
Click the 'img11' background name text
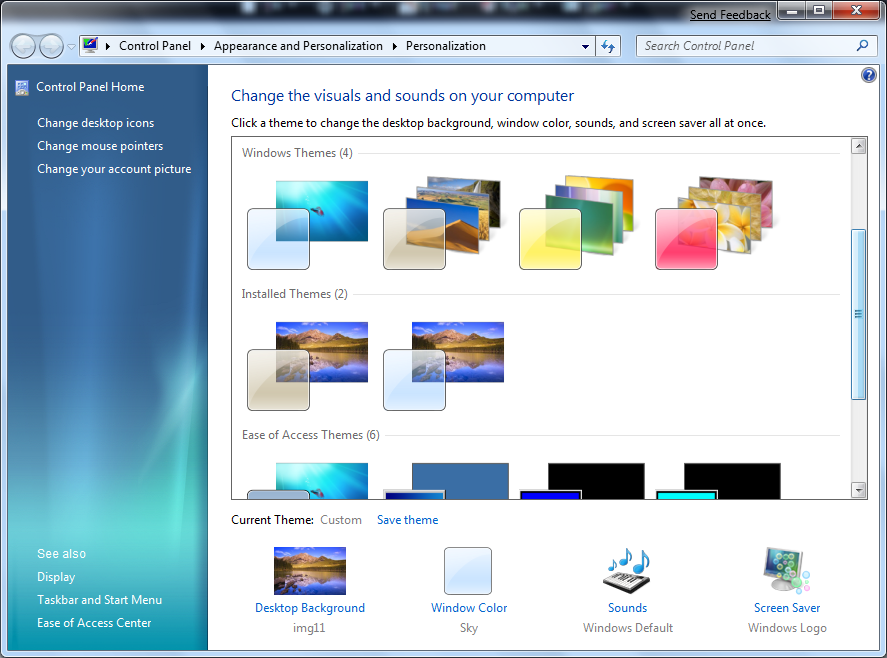coord(309,628)
